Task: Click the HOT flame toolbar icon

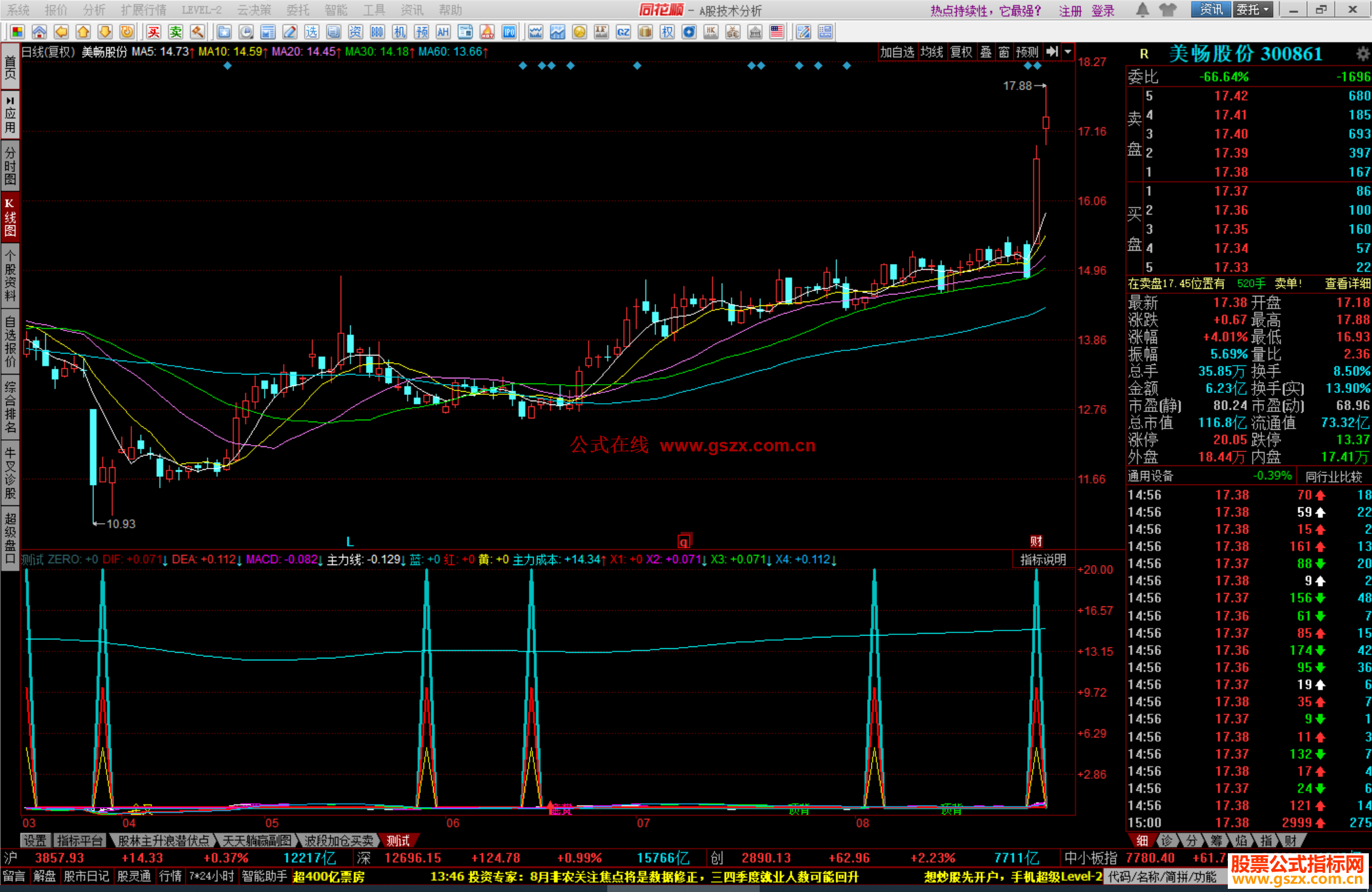Action: coord(487,32)
